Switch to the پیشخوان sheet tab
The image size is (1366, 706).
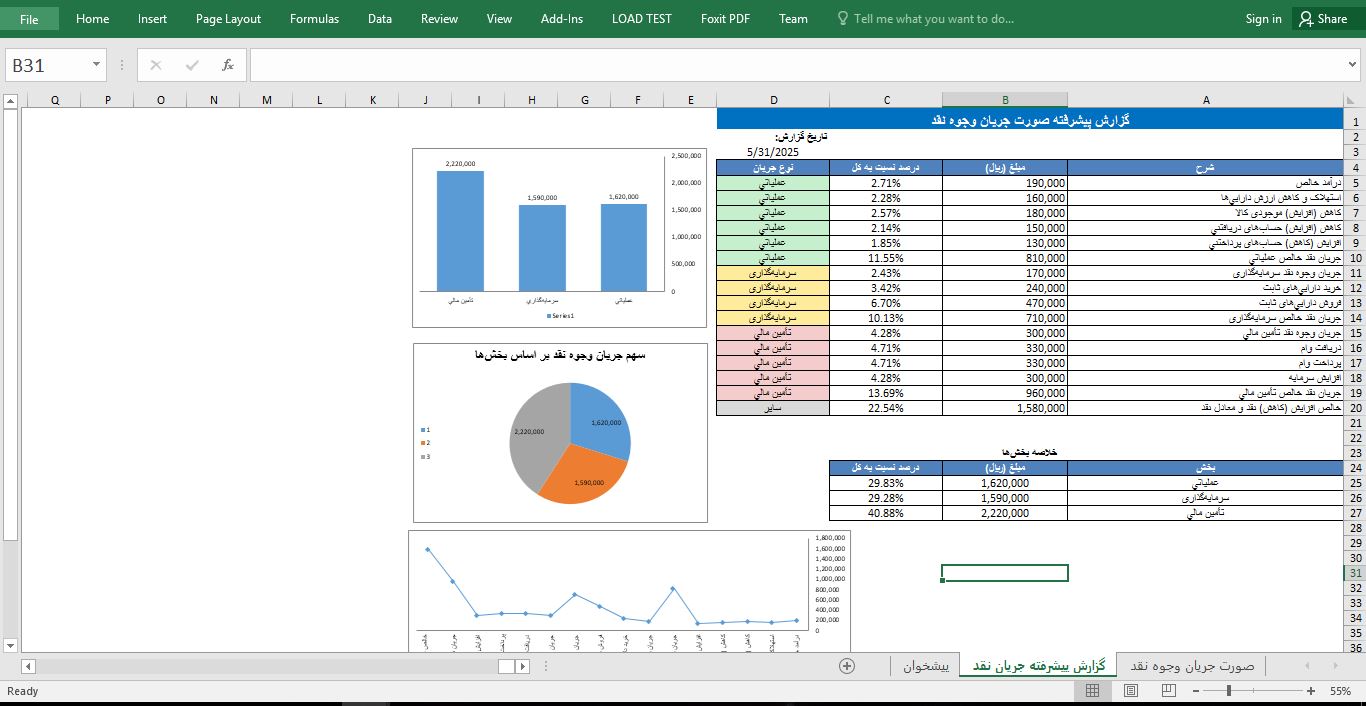pos(925,666)
